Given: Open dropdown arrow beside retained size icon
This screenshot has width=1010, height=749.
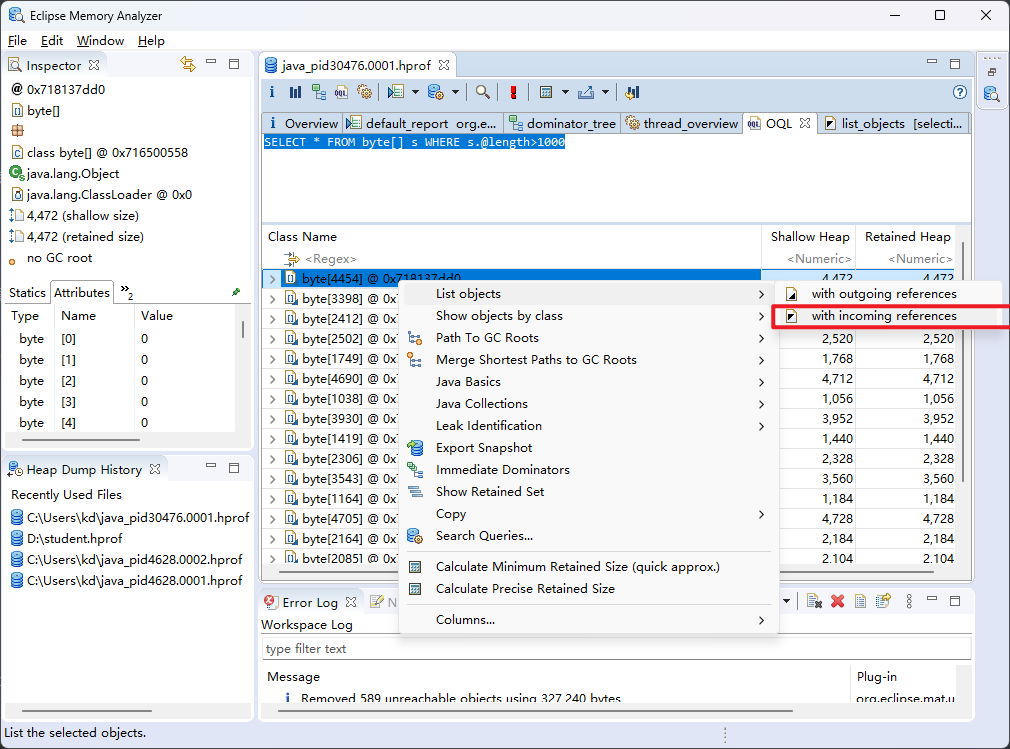Looking at the screenshot, I should pyautogui.click(x=565, y=92).
